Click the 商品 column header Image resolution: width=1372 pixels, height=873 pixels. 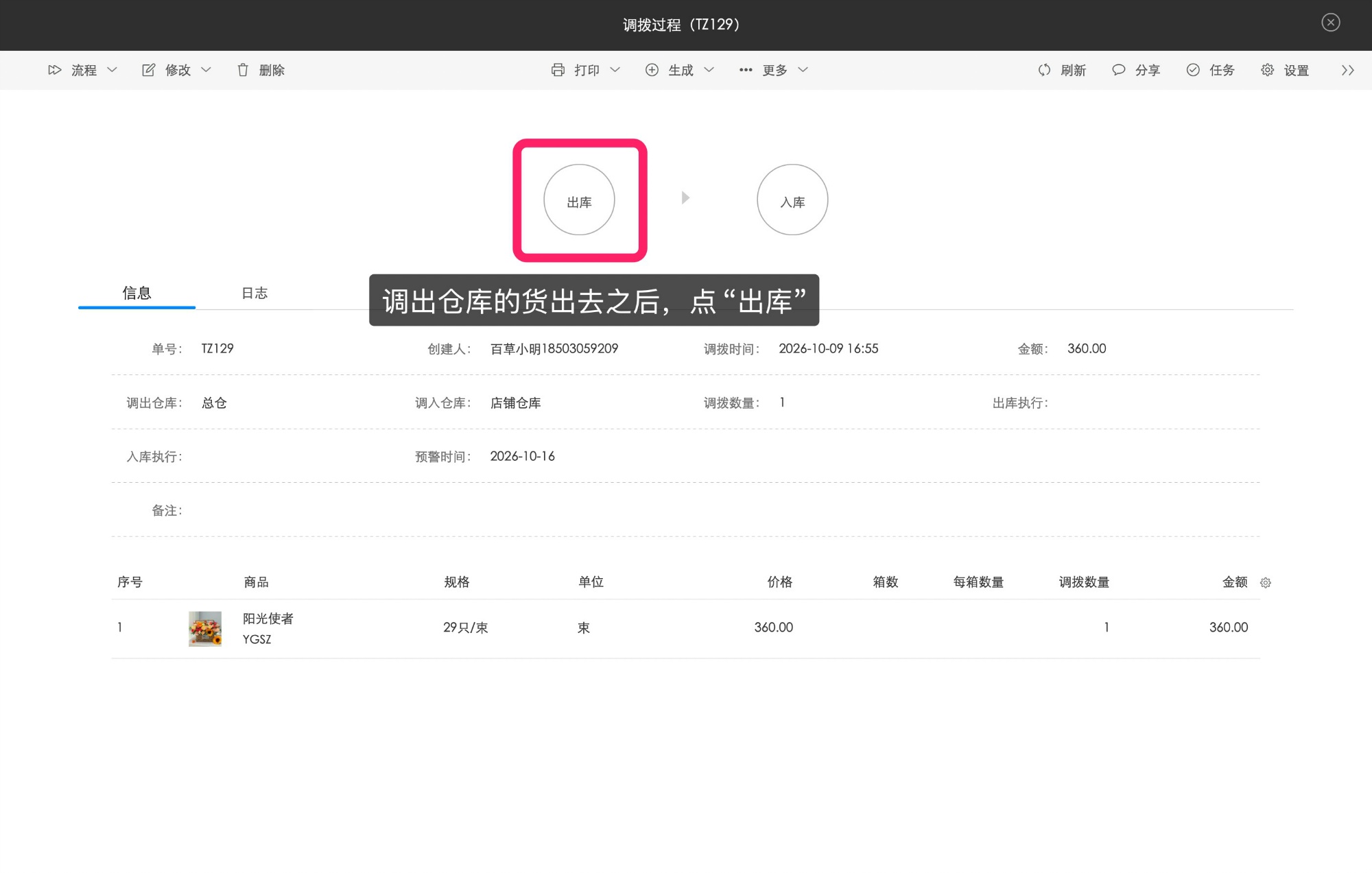257,582
